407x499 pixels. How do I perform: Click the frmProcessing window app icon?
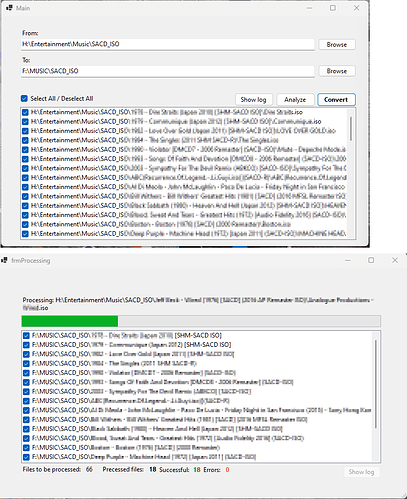coord(4,260)
